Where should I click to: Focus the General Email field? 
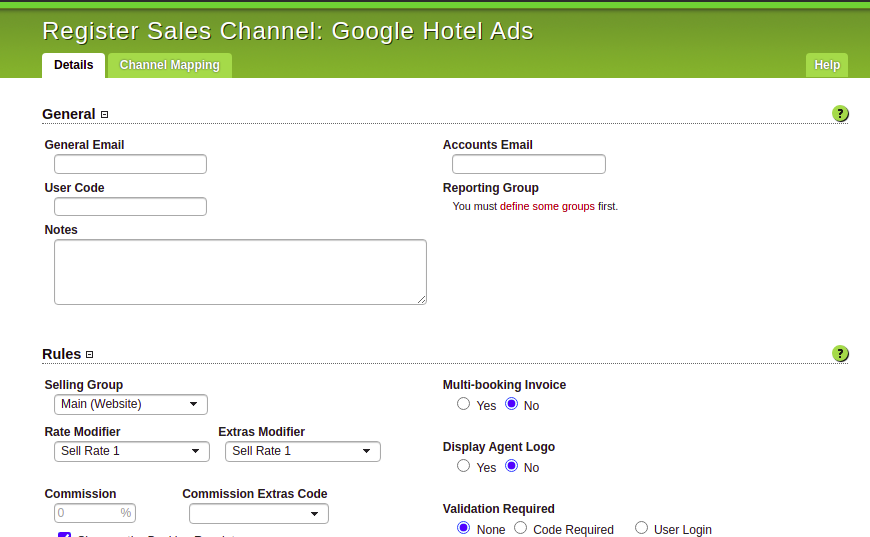click(x=130, y=164)
